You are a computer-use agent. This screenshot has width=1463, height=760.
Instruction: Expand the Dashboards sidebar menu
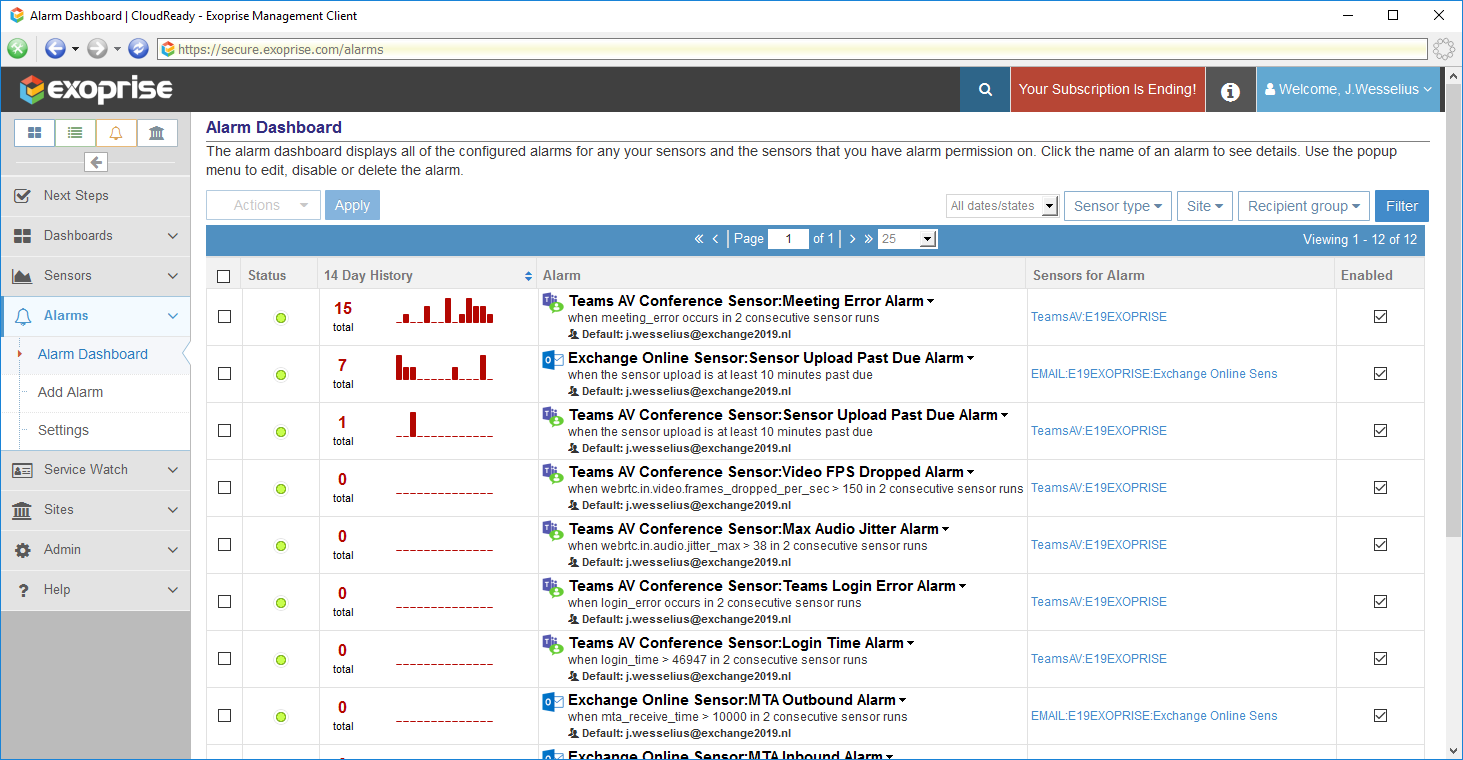[x=95, y=236]
